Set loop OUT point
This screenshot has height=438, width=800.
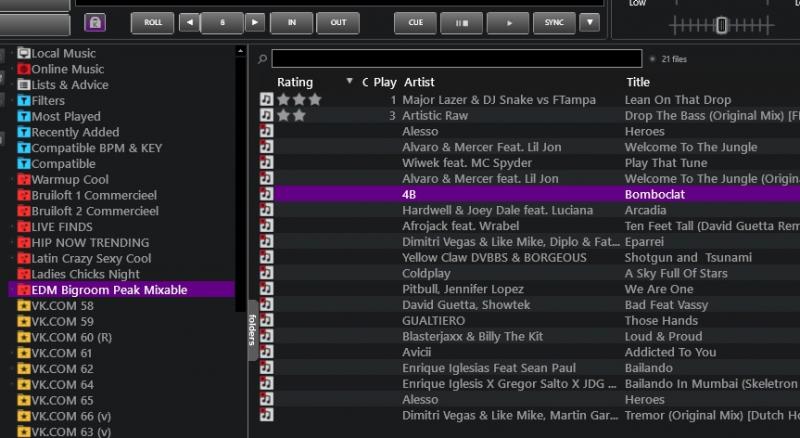[x=338, y=23]
